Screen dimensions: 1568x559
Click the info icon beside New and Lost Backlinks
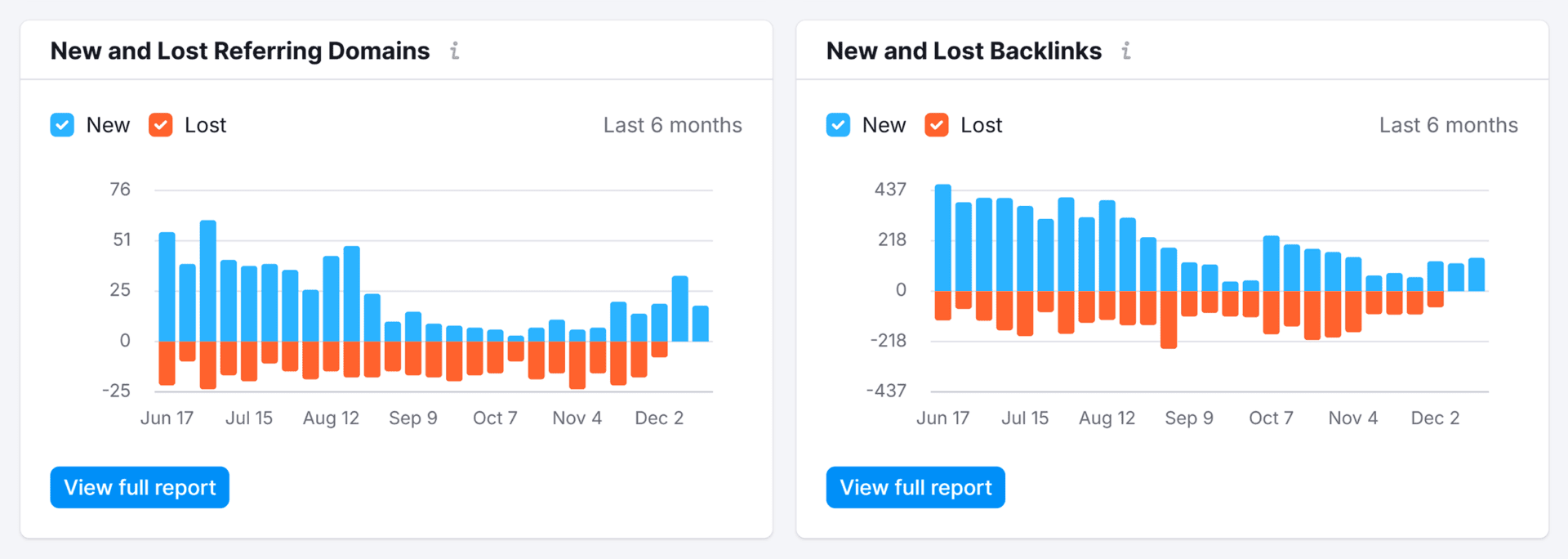1127,51
